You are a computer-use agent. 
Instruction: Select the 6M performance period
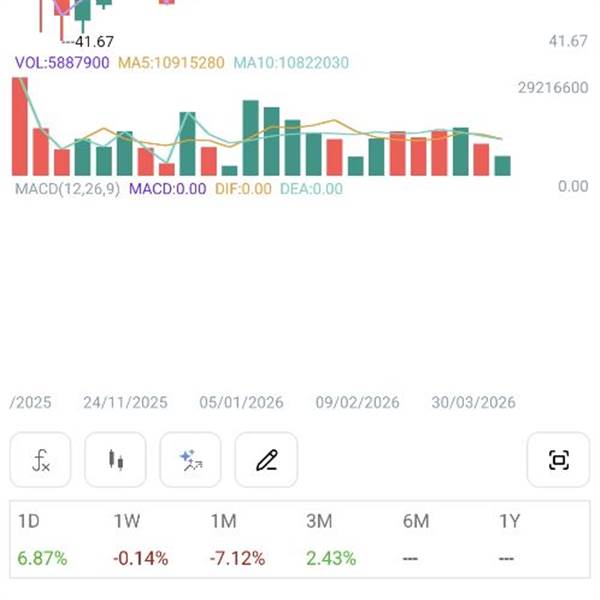[x=416, y=522]
